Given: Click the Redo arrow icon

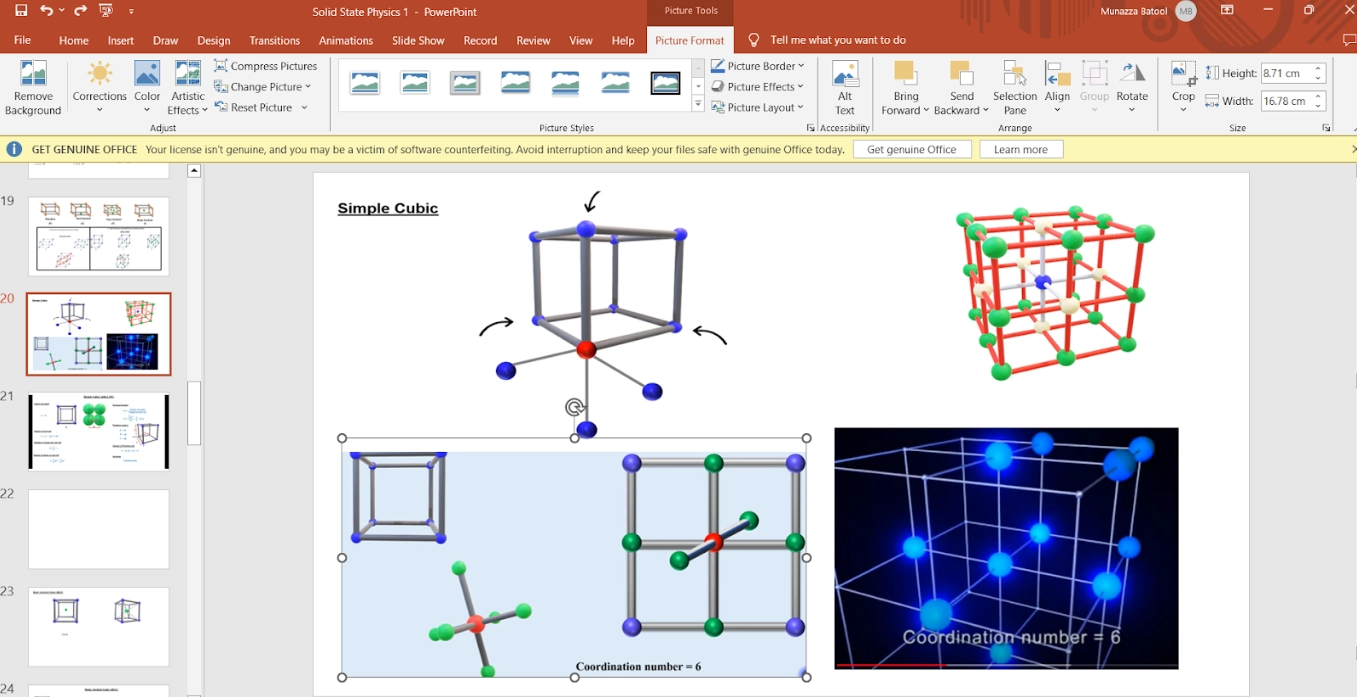Looking at the screenshot, I should click(x=80, y=11).
